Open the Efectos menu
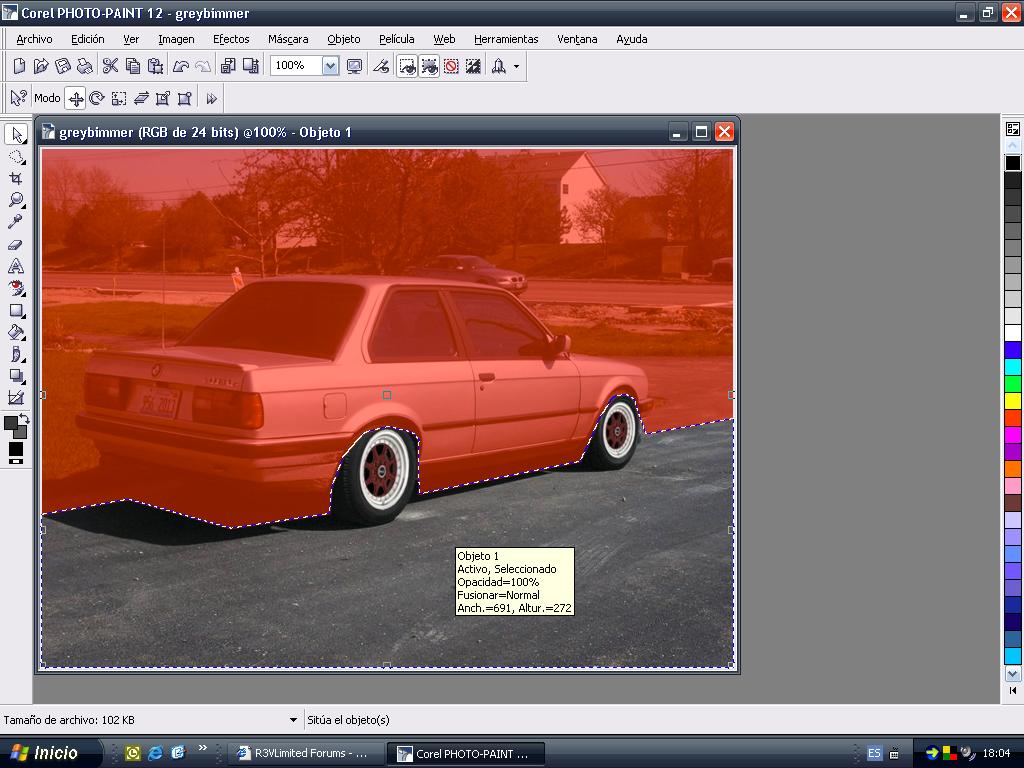Image resolution: width=1024 pixels, height=768 pixels. click(x=231, y=39)
